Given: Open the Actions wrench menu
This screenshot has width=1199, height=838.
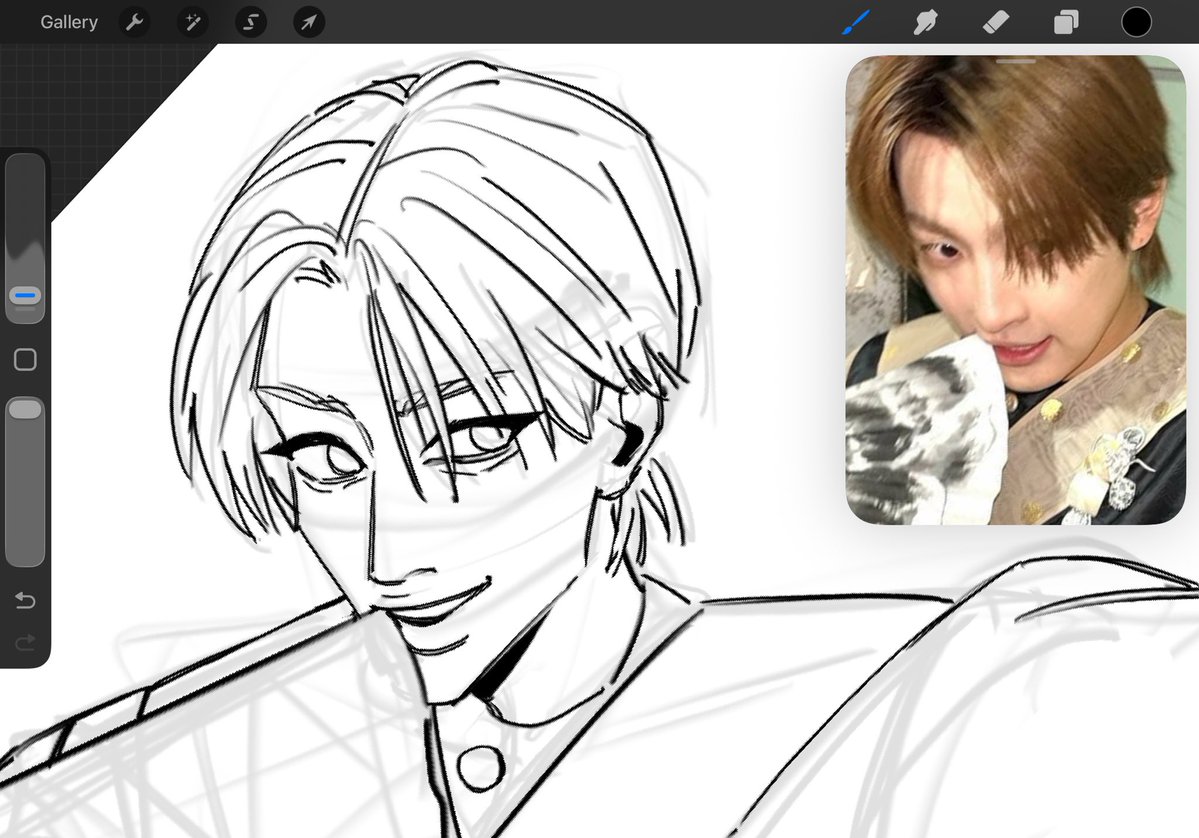Looking at the screenshot, I should [135, 22].
